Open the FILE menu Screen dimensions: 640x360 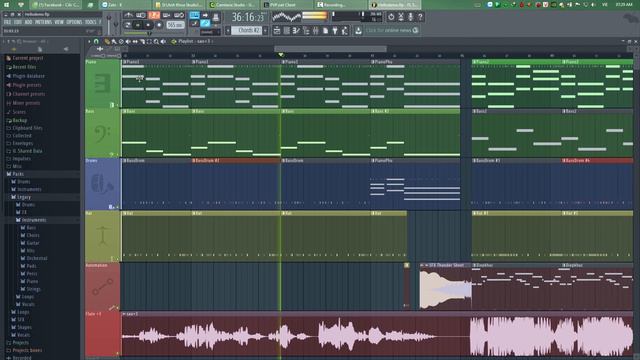(x=7, y=22)
